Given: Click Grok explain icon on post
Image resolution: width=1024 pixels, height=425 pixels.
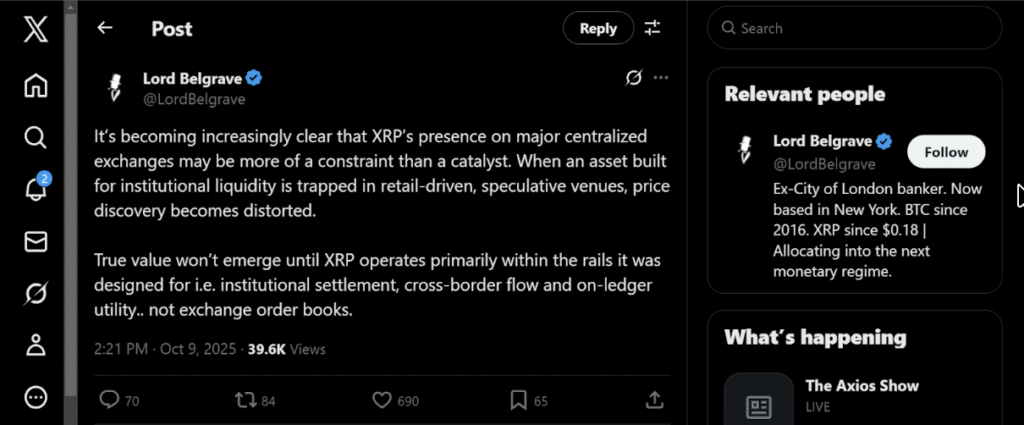Looking at the screenshot, I should 632,77.
